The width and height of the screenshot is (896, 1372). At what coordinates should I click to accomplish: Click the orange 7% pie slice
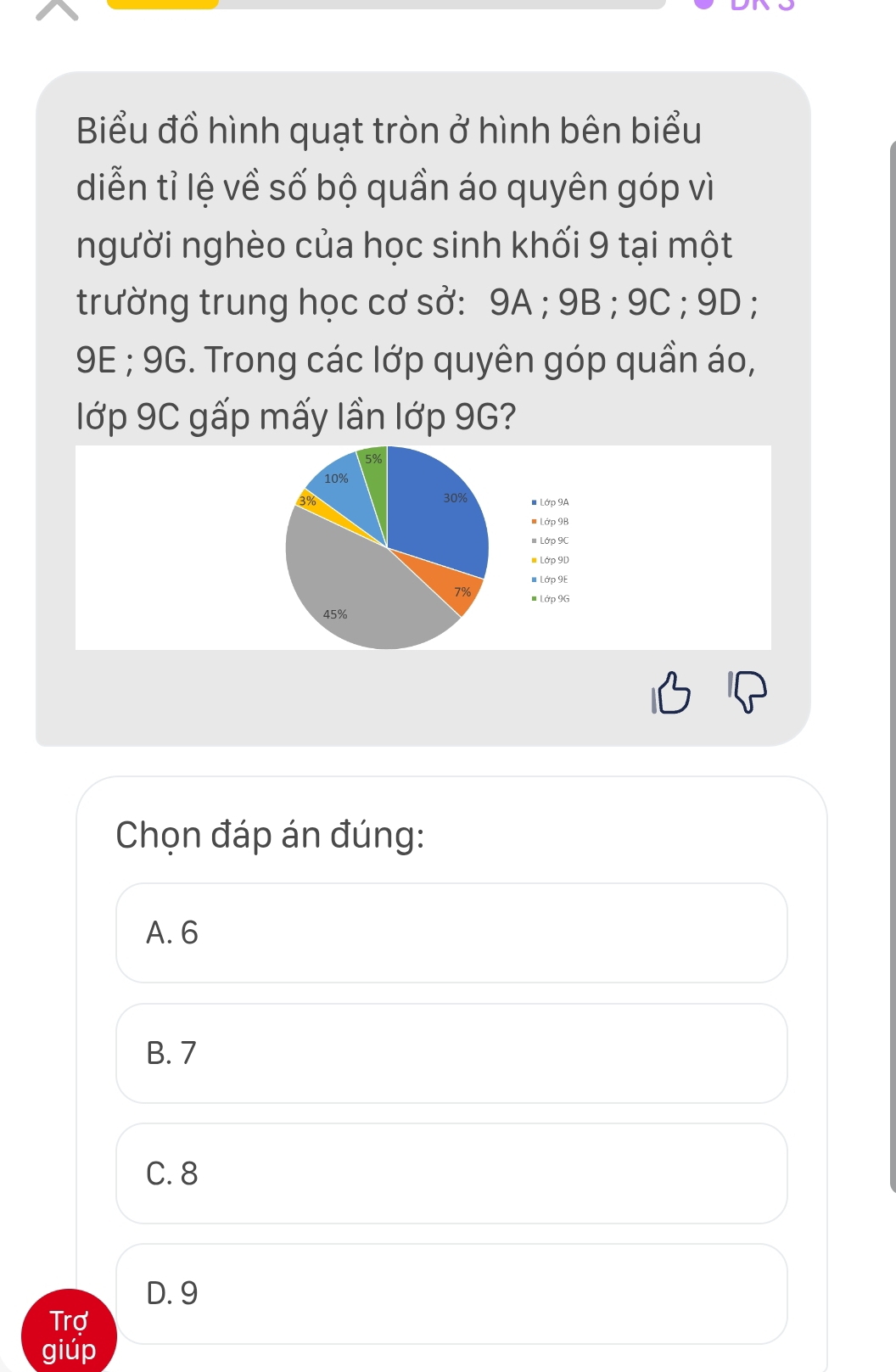click(448, 580)
